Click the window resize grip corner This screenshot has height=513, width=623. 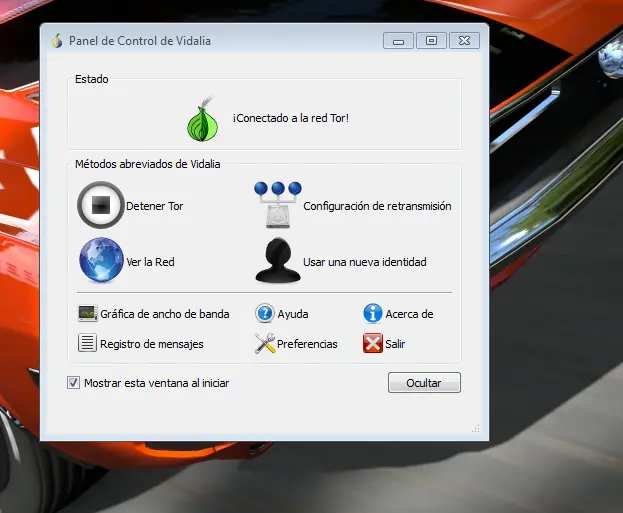[476, 428]
